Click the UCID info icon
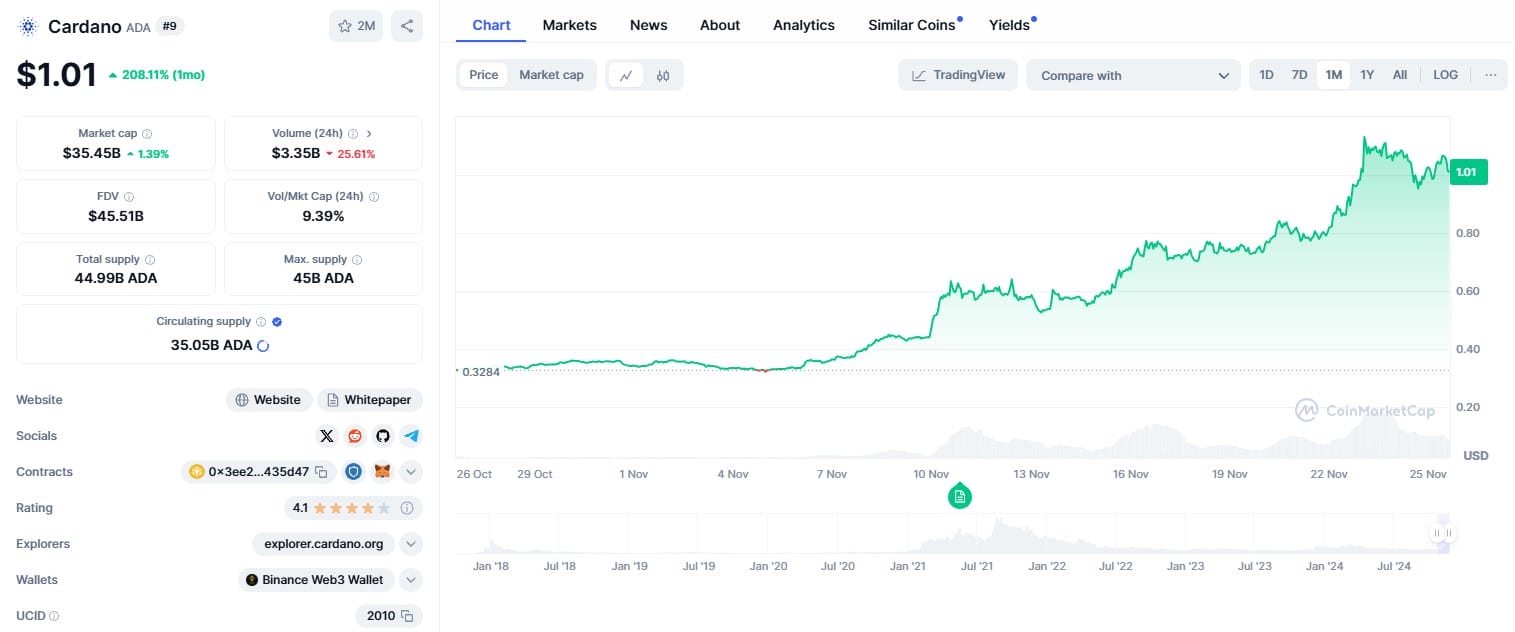The width and height of the screenshot is (1515, 632). coord(54,616)
